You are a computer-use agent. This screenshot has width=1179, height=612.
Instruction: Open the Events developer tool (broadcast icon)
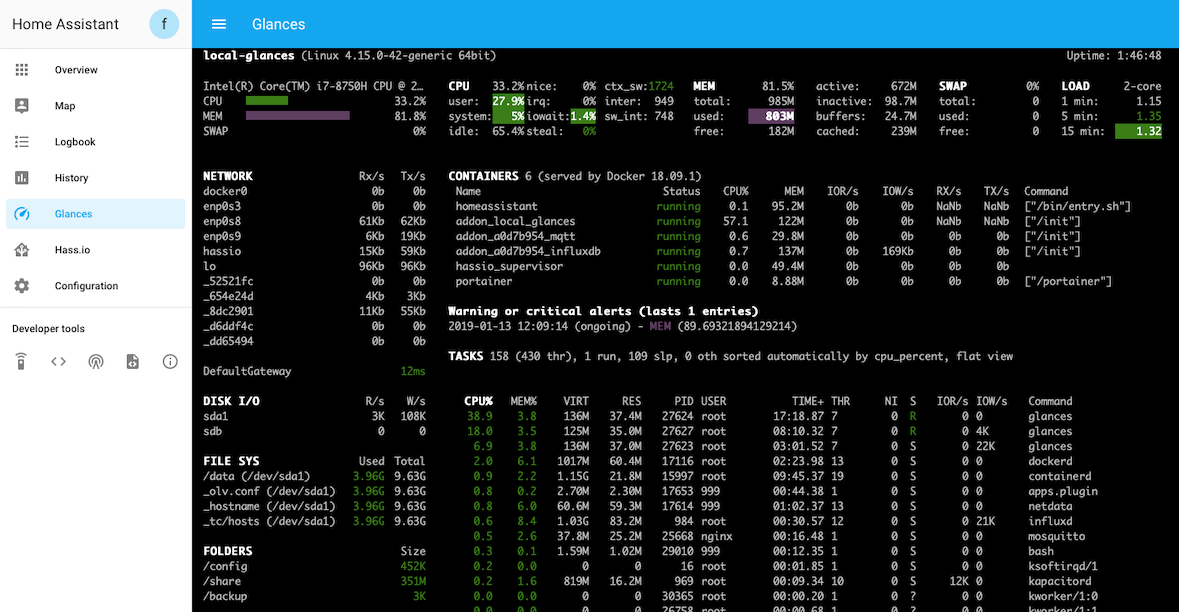(x=95, y=362)
